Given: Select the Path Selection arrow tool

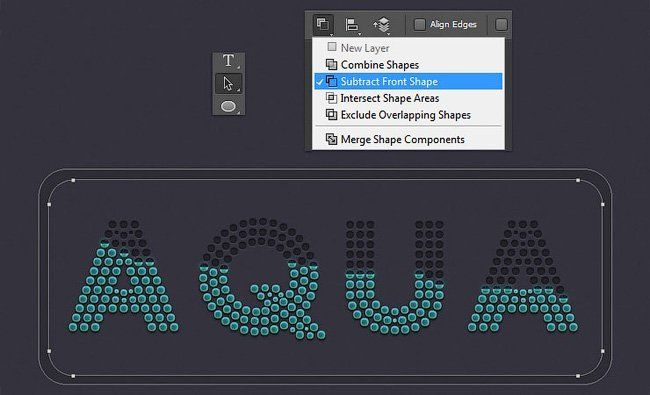Looking at the screenshot, I should [228, 84].
